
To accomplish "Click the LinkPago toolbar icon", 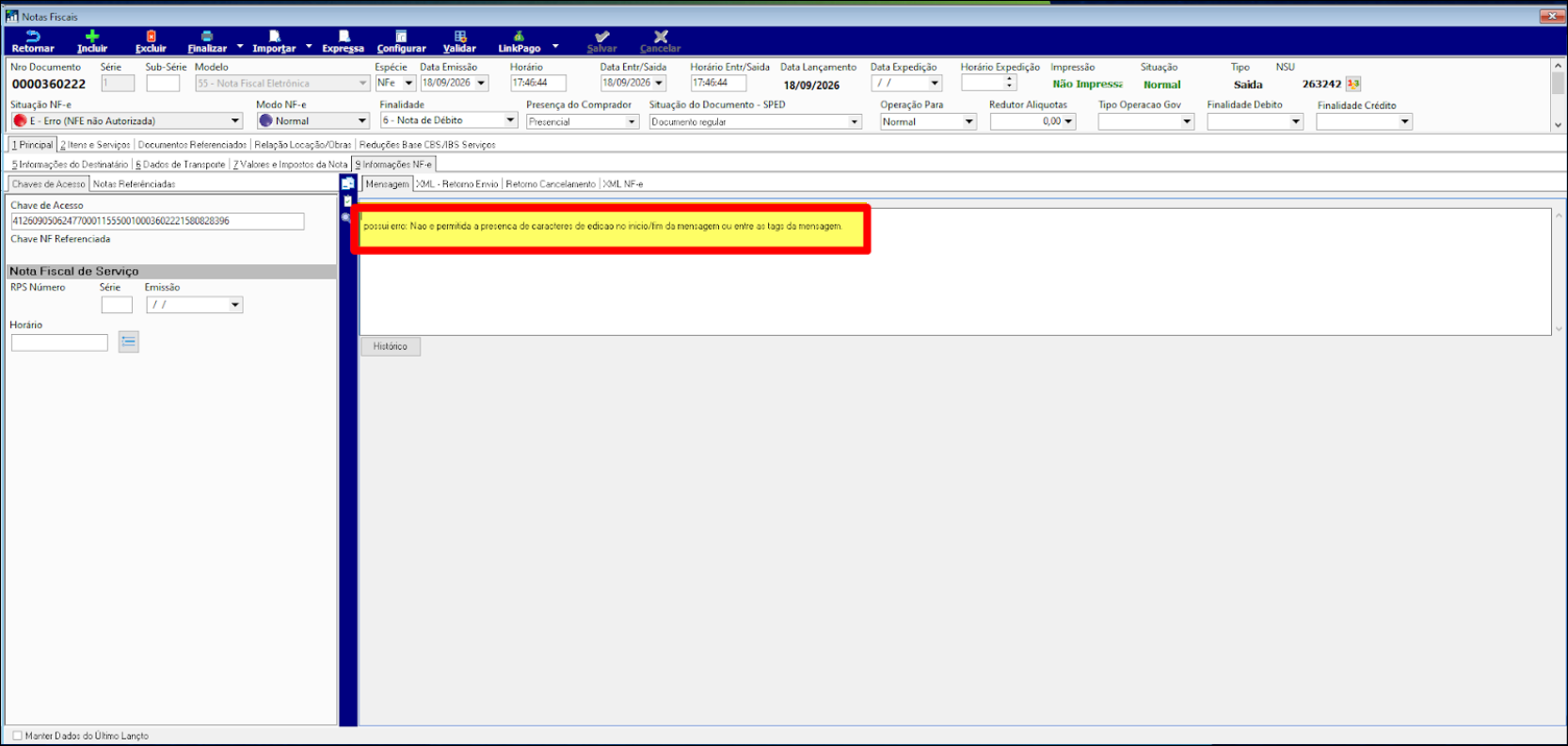I will [x=519, y=37].
